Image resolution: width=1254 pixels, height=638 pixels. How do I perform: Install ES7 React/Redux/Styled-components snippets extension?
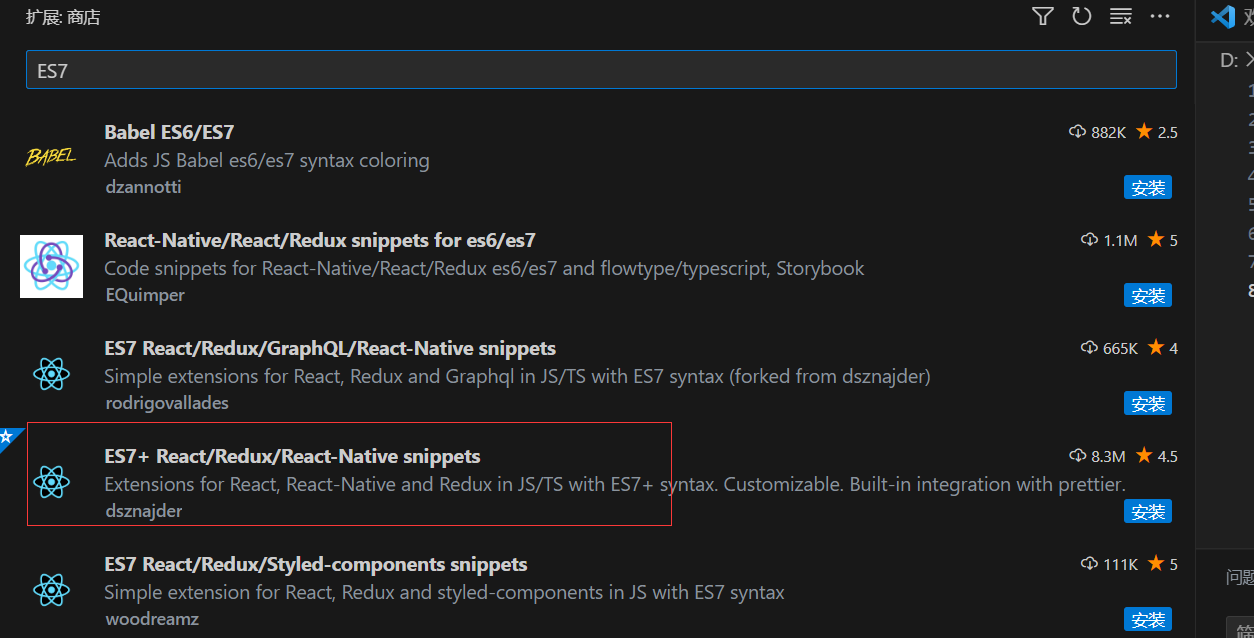pyautogui.click(x=1147, y=619)
